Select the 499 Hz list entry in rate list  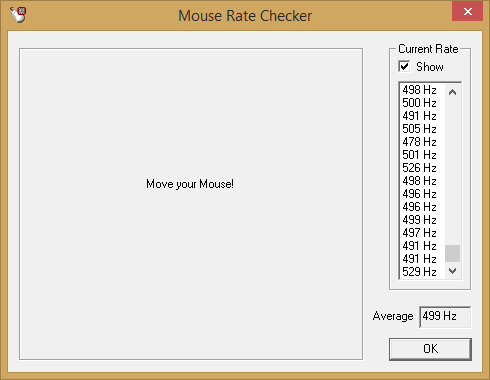(x=422, y=220)
